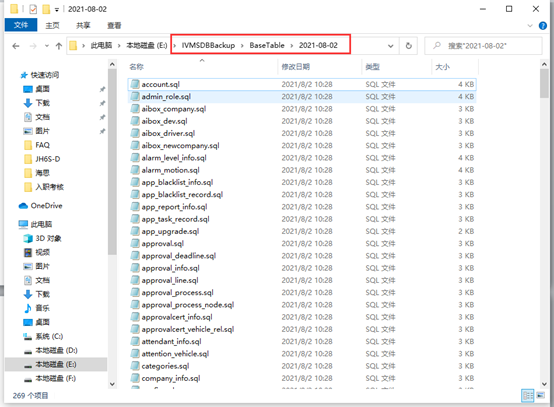Image resolution: width=554 pixels, height=407 pixels.
Task: Open 系统 (C:) drive
Action: click(x=49, y=336)
